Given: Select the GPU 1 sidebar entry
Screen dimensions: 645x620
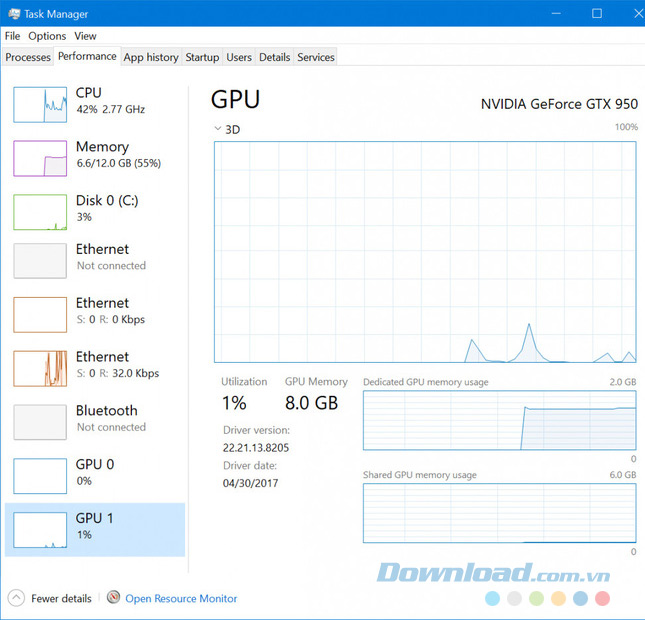Looking at the screenshot, I should point(95,529).
